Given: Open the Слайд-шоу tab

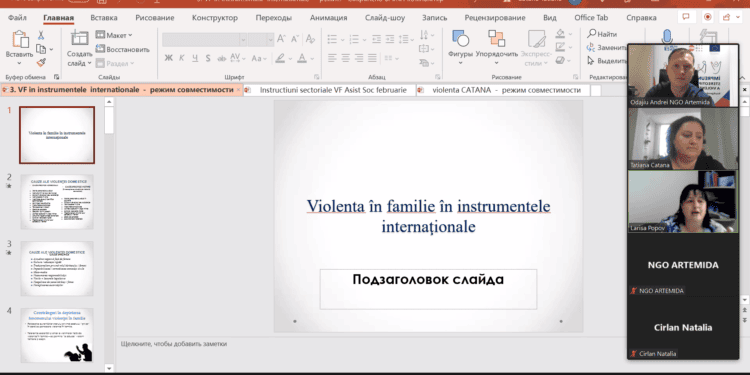Looking at the screenshot, I should click(x=385, y=18).
